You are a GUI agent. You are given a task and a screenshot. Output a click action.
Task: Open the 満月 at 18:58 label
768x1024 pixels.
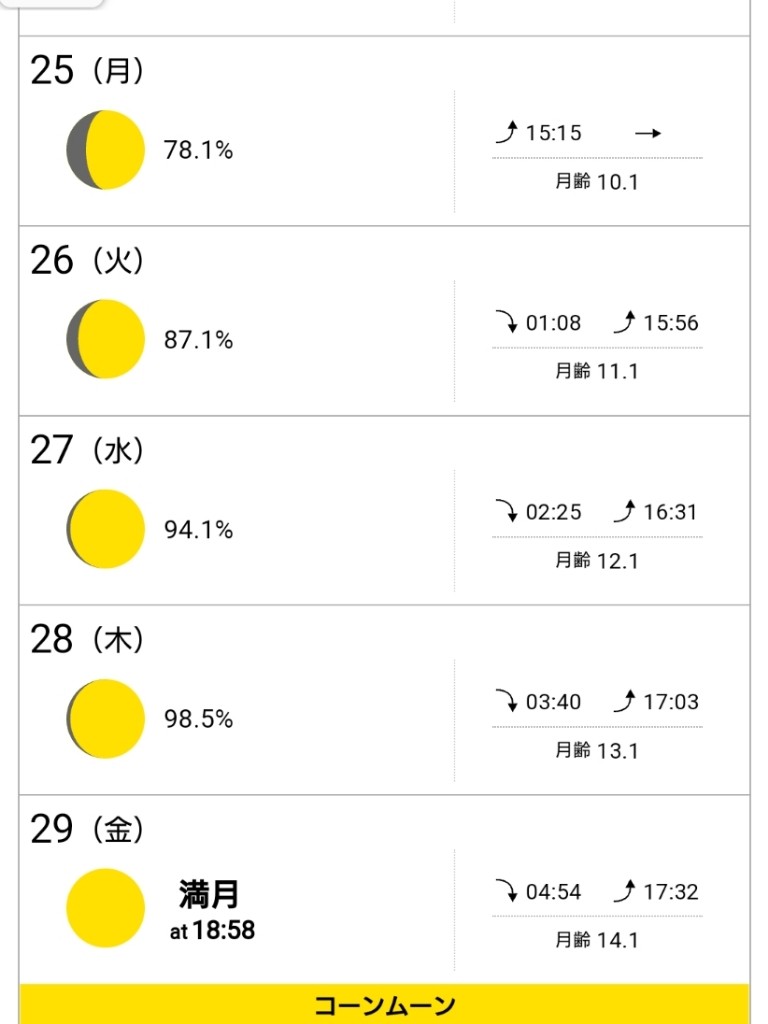pos(212,910)
